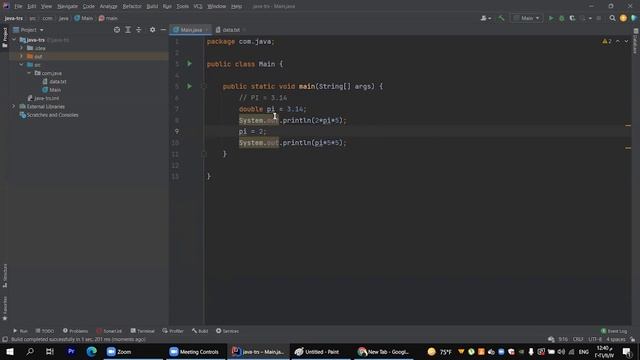Click line 9 code text pi = 2
This screenshot has width=640, height=360.
click(x=252, y=131)
